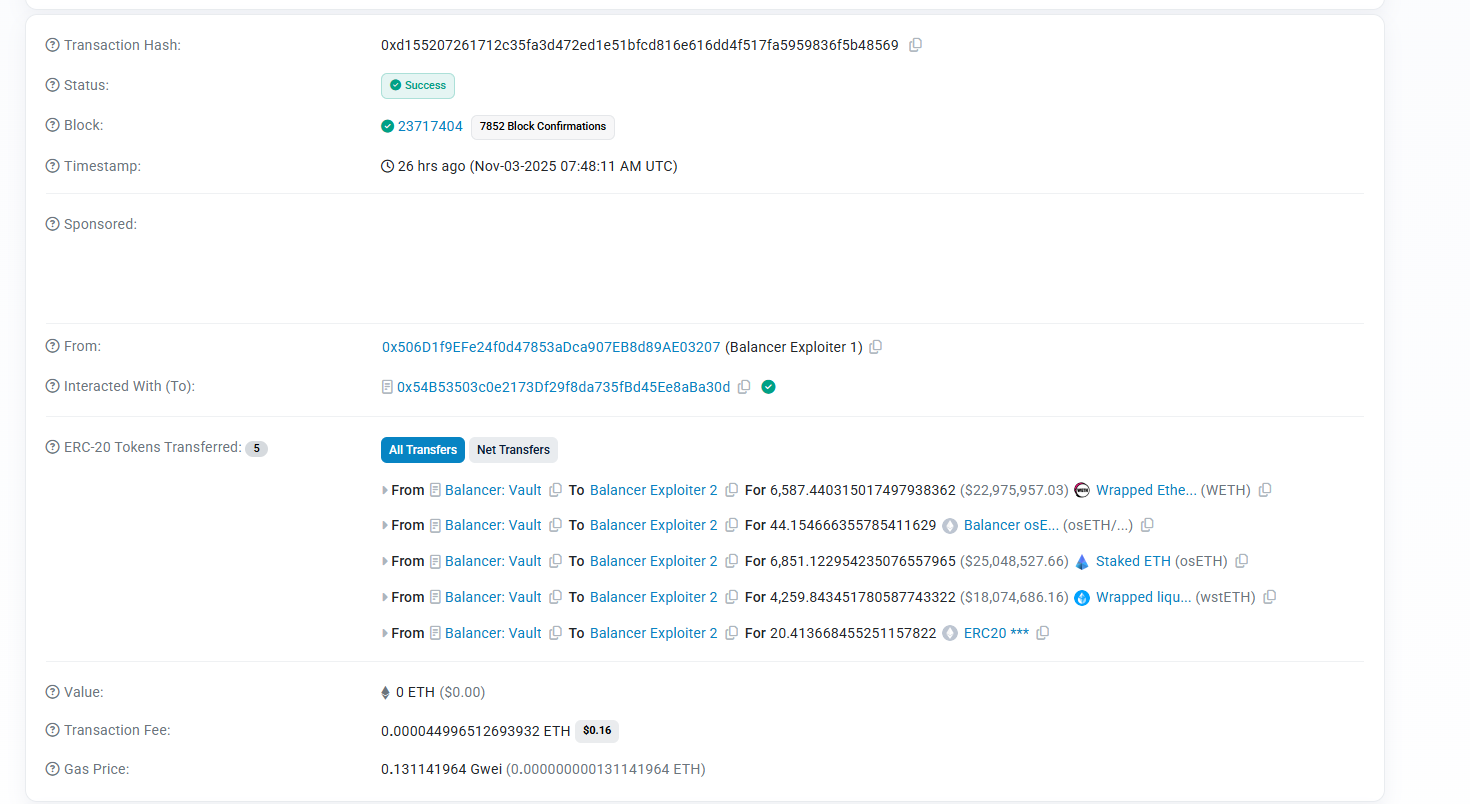Expand the Staked ETH (osETH) transfer row
Image resolution: width=1470 pixels, height=804 pixels.
[x=385, y=561]
